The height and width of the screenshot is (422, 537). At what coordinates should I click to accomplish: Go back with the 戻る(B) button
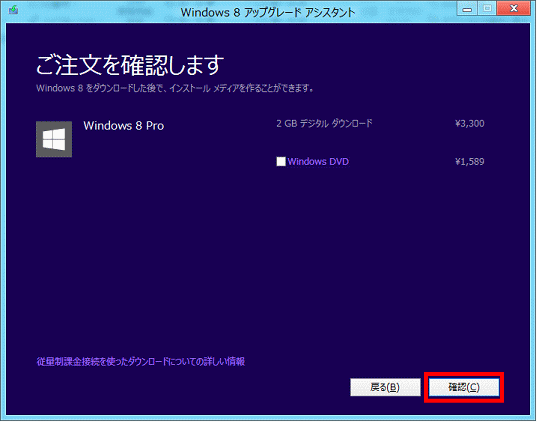pos(385,387)
